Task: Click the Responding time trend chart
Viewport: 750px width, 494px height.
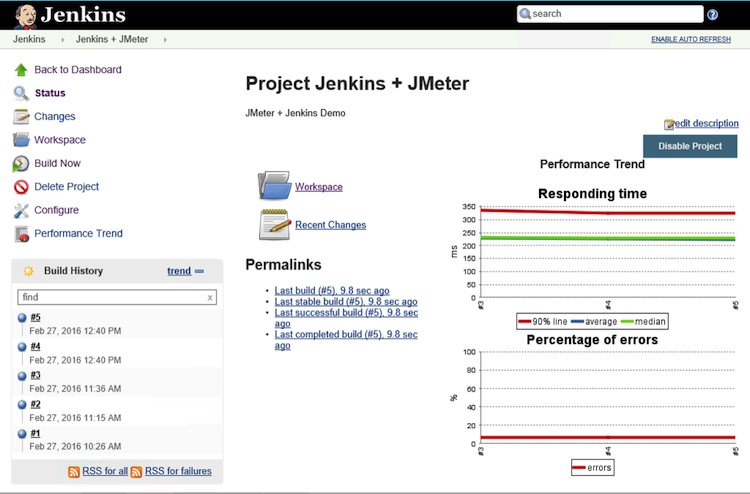Action: click(x=593, y=258)
